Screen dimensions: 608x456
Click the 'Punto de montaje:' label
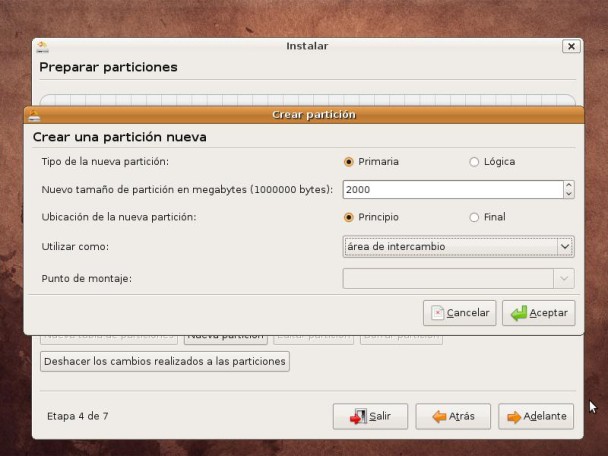(86, 279)
